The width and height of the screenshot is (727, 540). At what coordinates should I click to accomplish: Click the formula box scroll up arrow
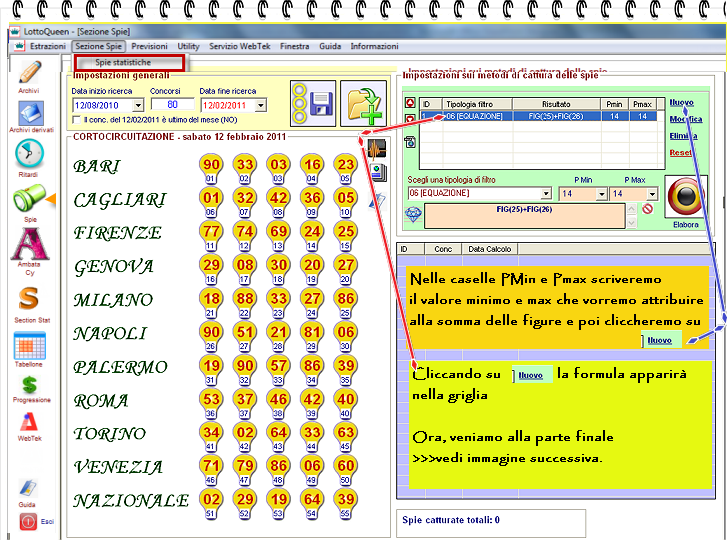tap(631, 209)
